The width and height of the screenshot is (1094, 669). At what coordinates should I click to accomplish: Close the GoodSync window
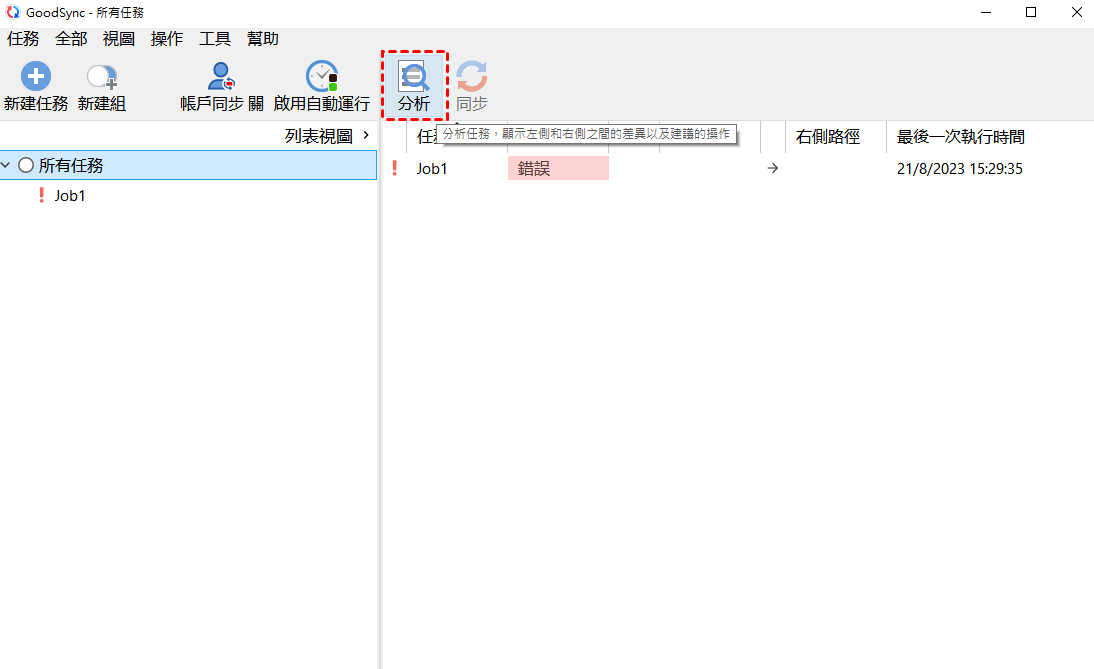tap(1077, 13)
